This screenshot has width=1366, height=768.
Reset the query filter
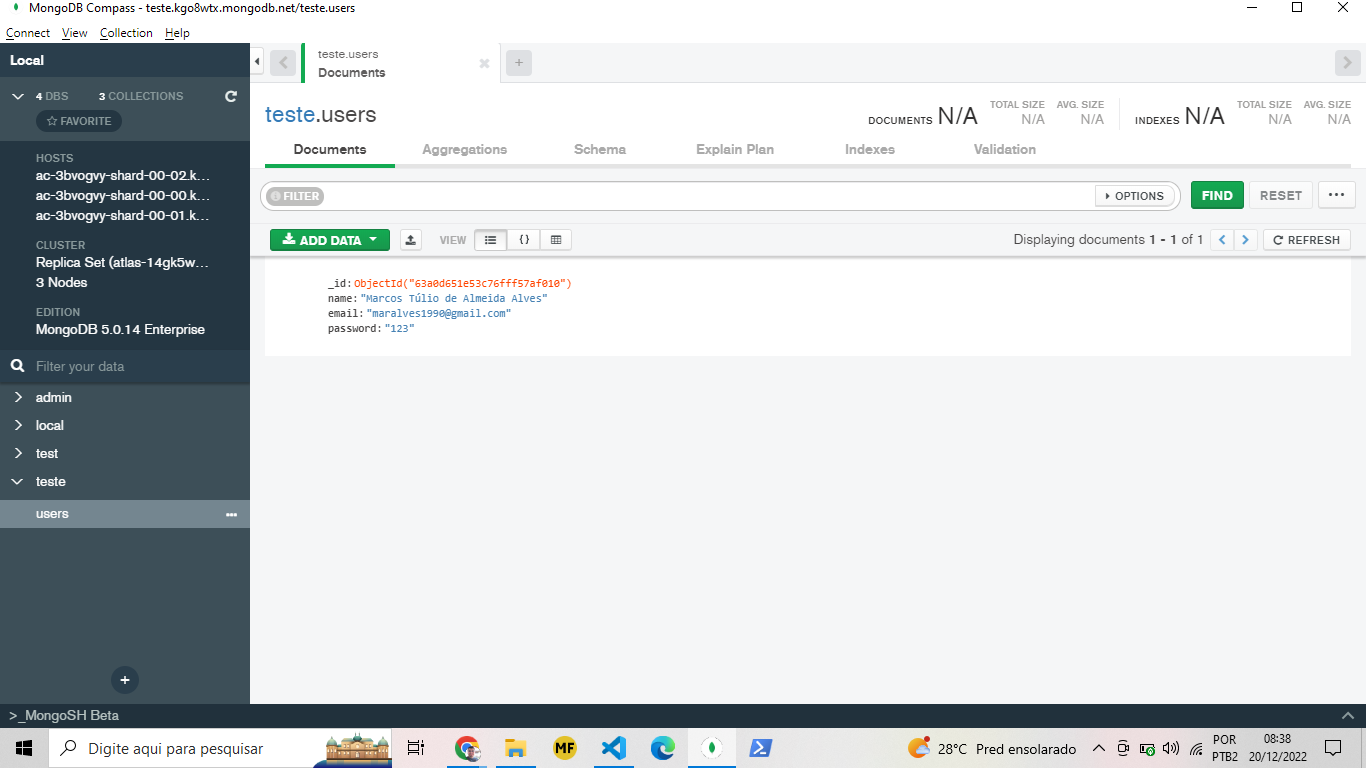coord(1281,196)
